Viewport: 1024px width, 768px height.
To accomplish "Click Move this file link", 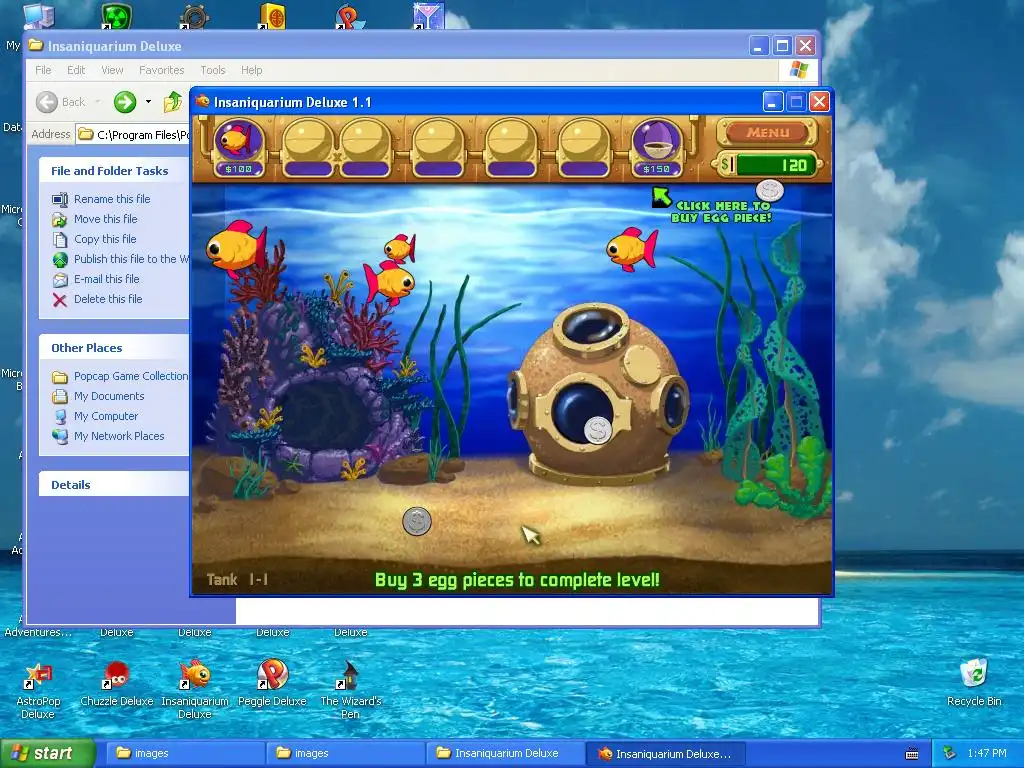I will [x=105, y=219].
